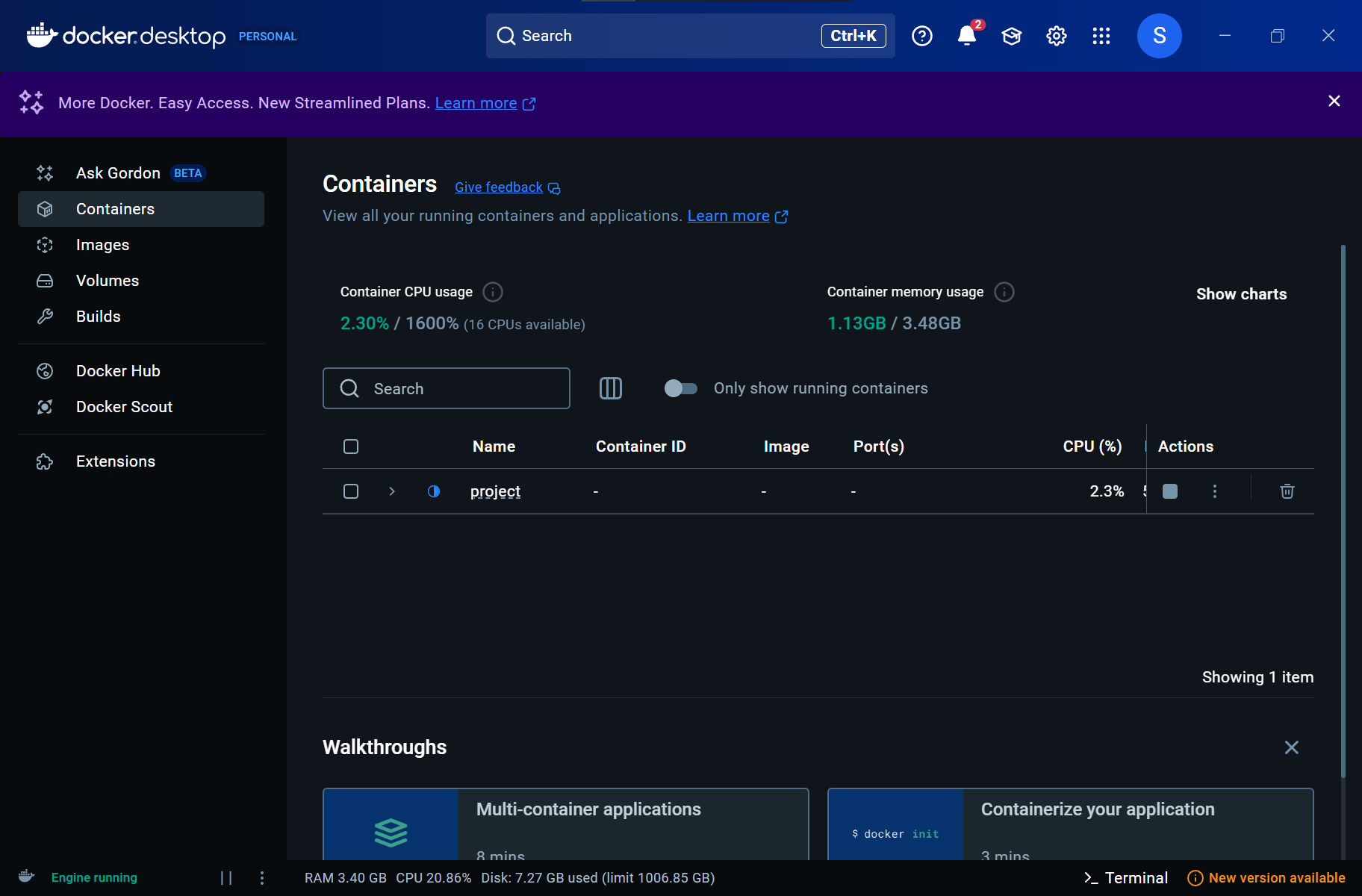The image size is (1362, 896).
Task: Open more actions for project
Action: pos(1215,491)
